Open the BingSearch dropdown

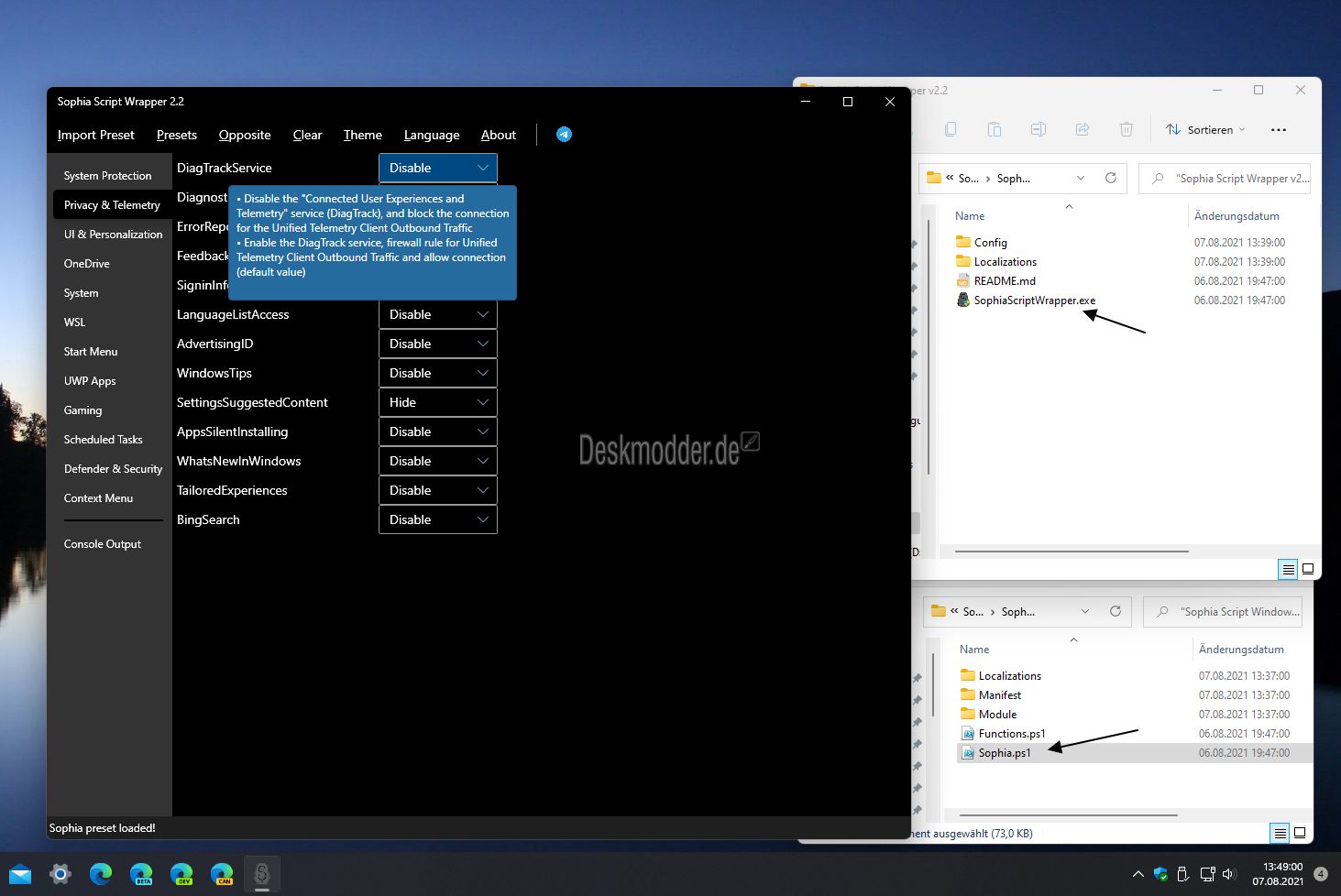tap(438, 519)
